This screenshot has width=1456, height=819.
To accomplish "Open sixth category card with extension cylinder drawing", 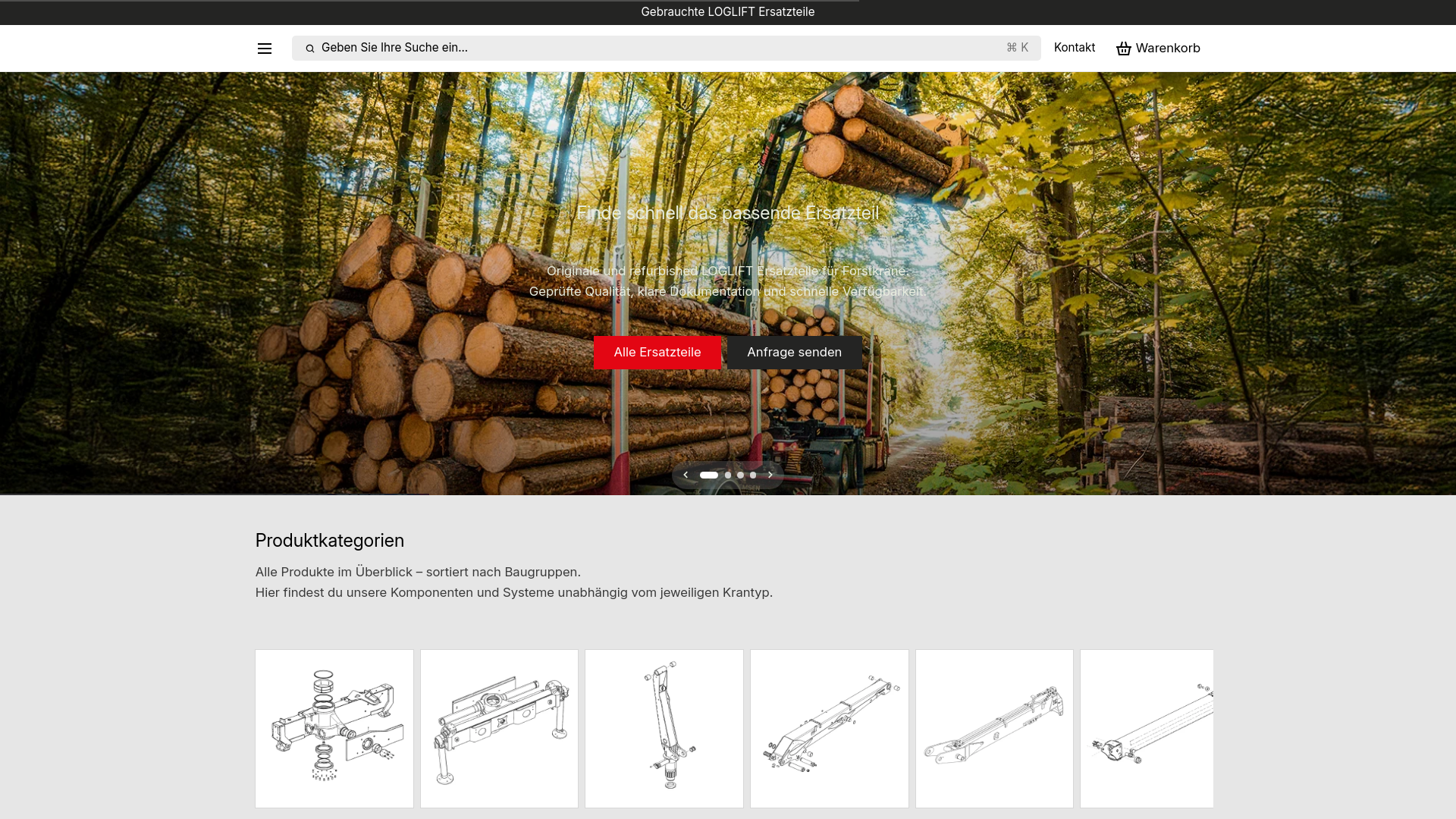I will coord(1147,729).
